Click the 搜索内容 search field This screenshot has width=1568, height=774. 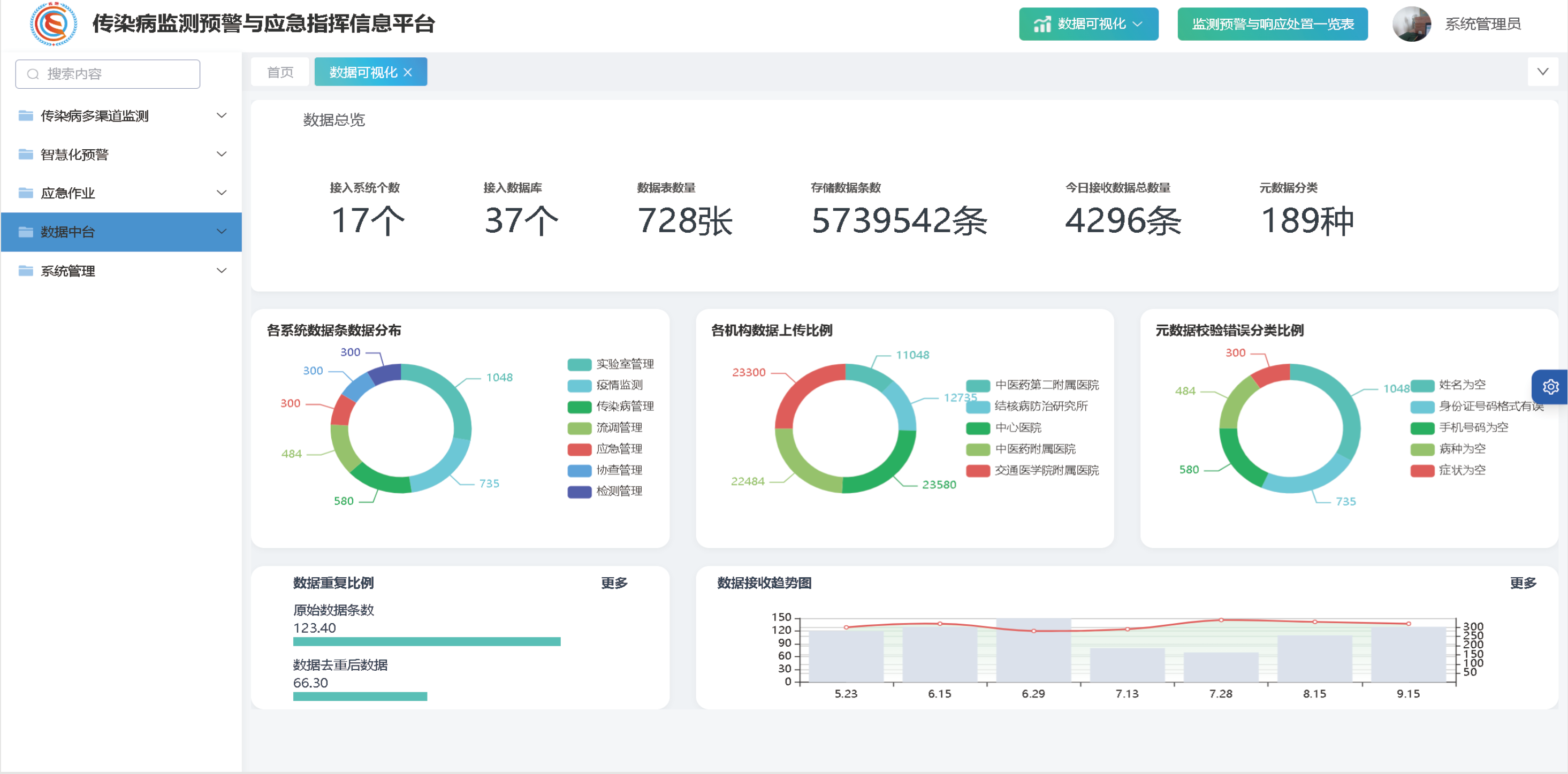coord(108,74)
